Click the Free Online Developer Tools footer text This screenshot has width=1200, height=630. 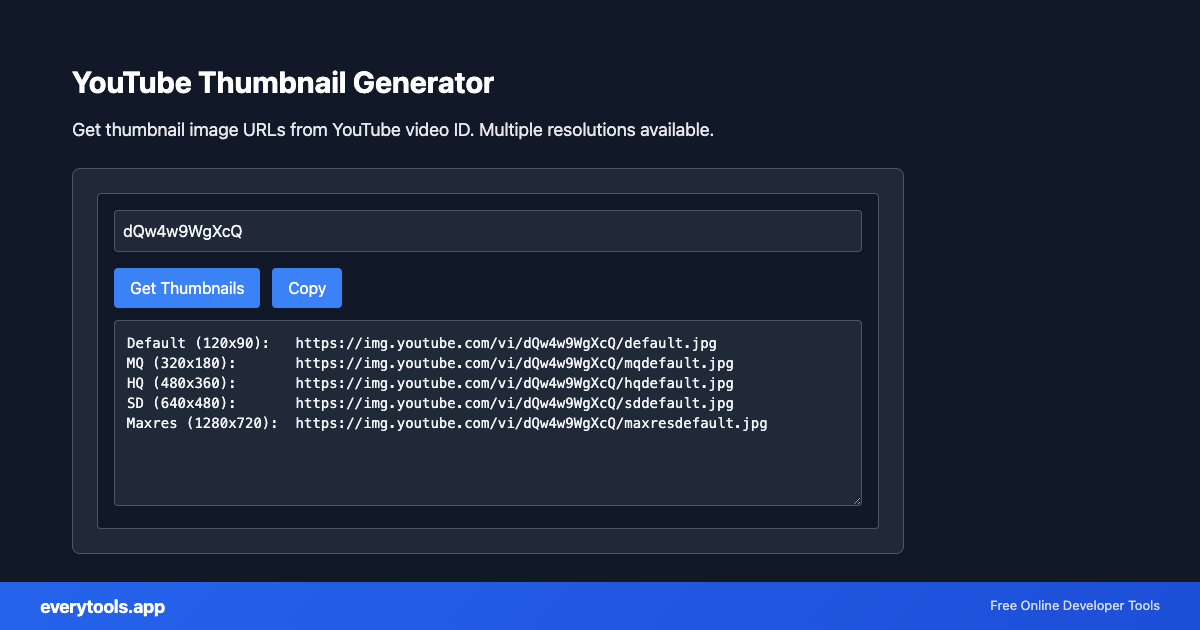[x=1074, y=606]
